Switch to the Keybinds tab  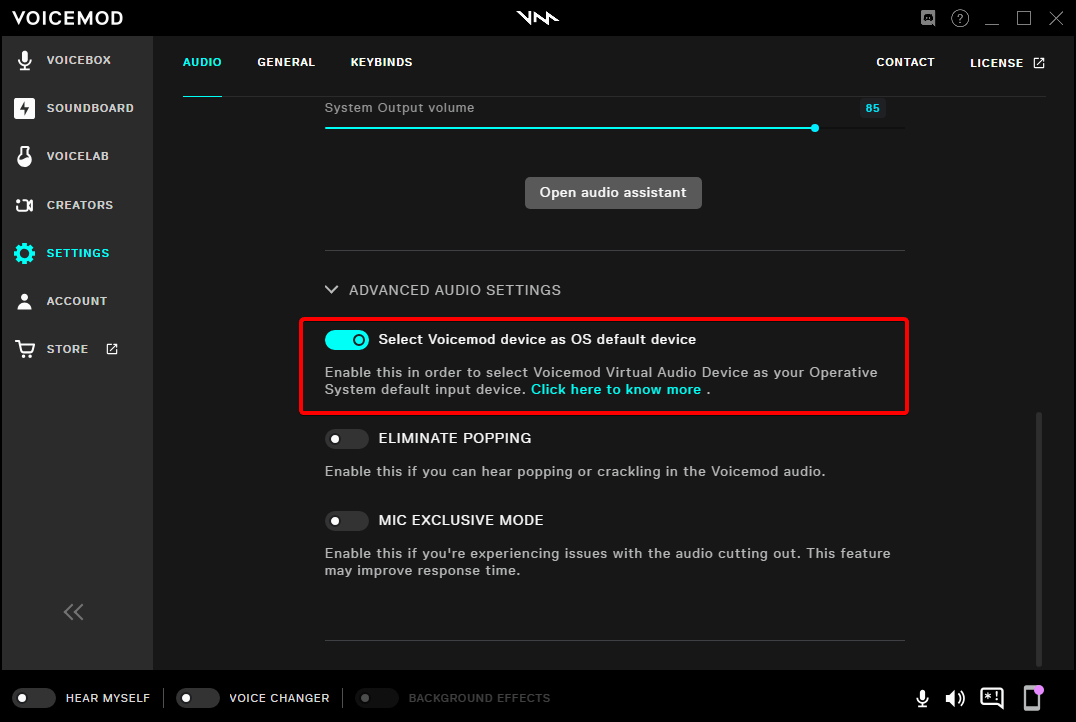381,62
